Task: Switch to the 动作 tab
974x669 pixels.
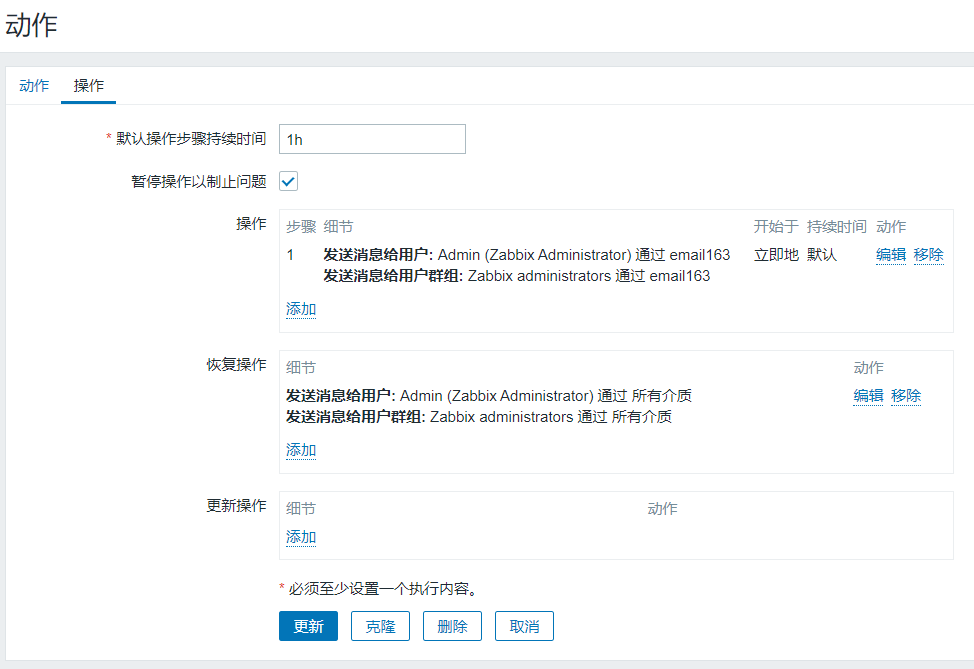Action: tap(34, 86)
